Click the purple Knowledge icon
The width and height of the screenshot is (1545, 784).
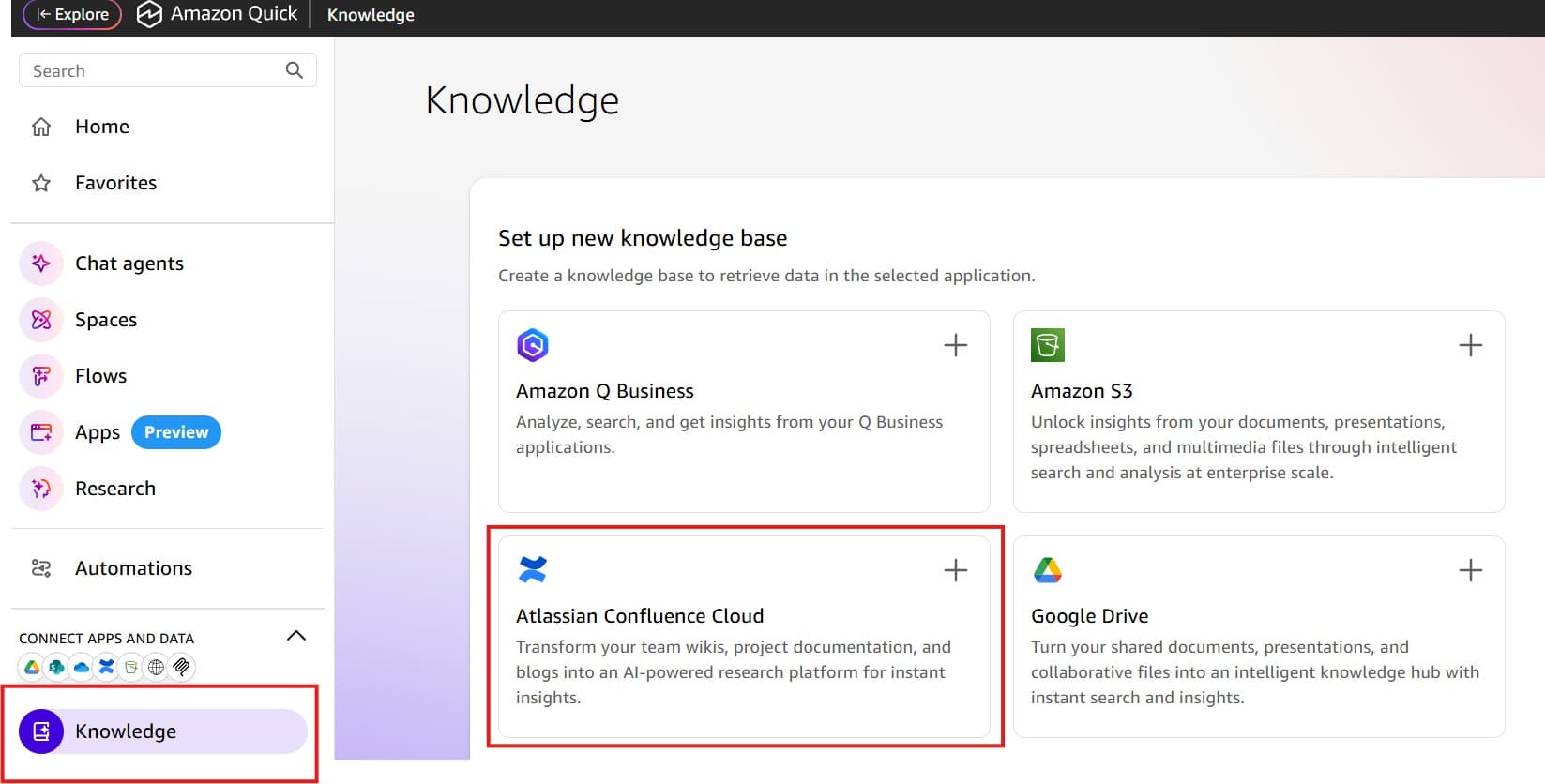tap(41, 731)
